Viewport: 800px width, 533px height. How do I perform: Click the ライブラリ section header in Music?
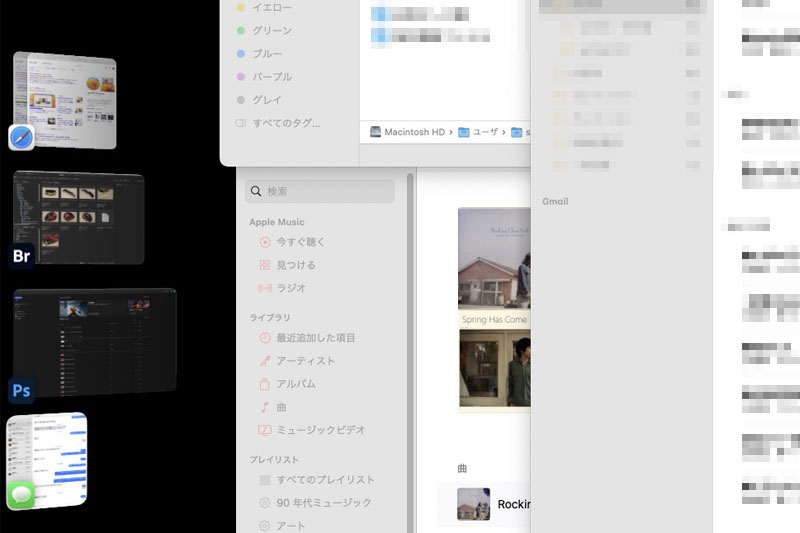(270, 318)
